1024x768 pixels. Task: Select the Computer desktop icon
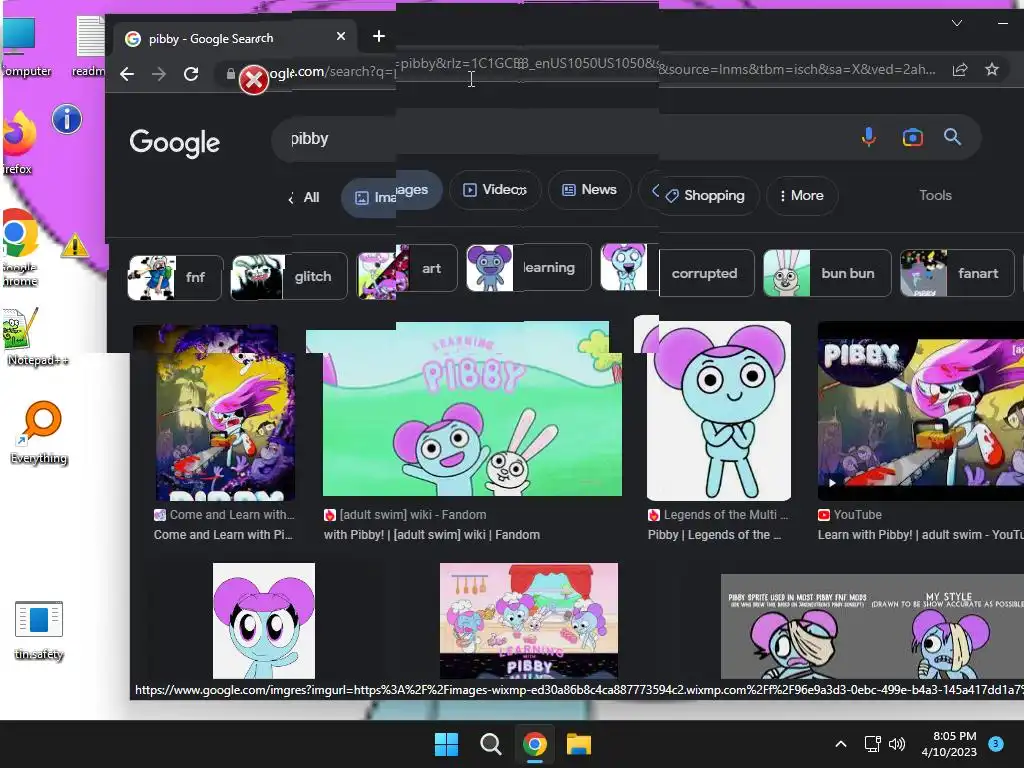click(25, 46)
